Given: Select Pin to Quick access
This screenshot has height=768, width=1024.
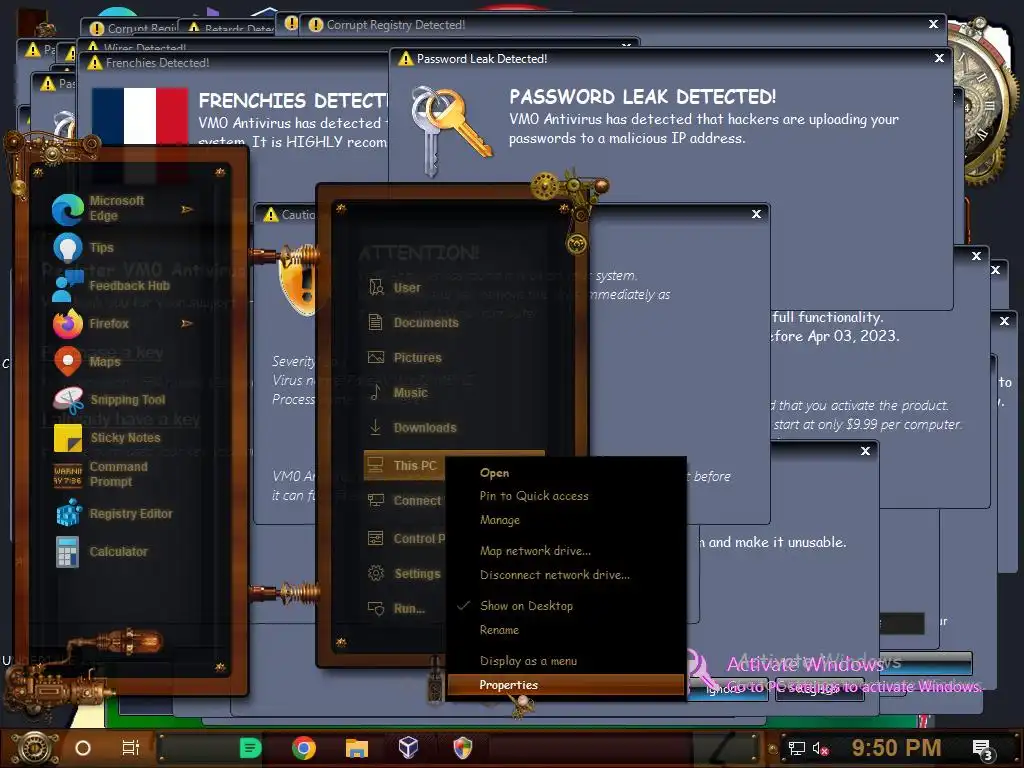Looking at the screenshot, I should point(534,496).
